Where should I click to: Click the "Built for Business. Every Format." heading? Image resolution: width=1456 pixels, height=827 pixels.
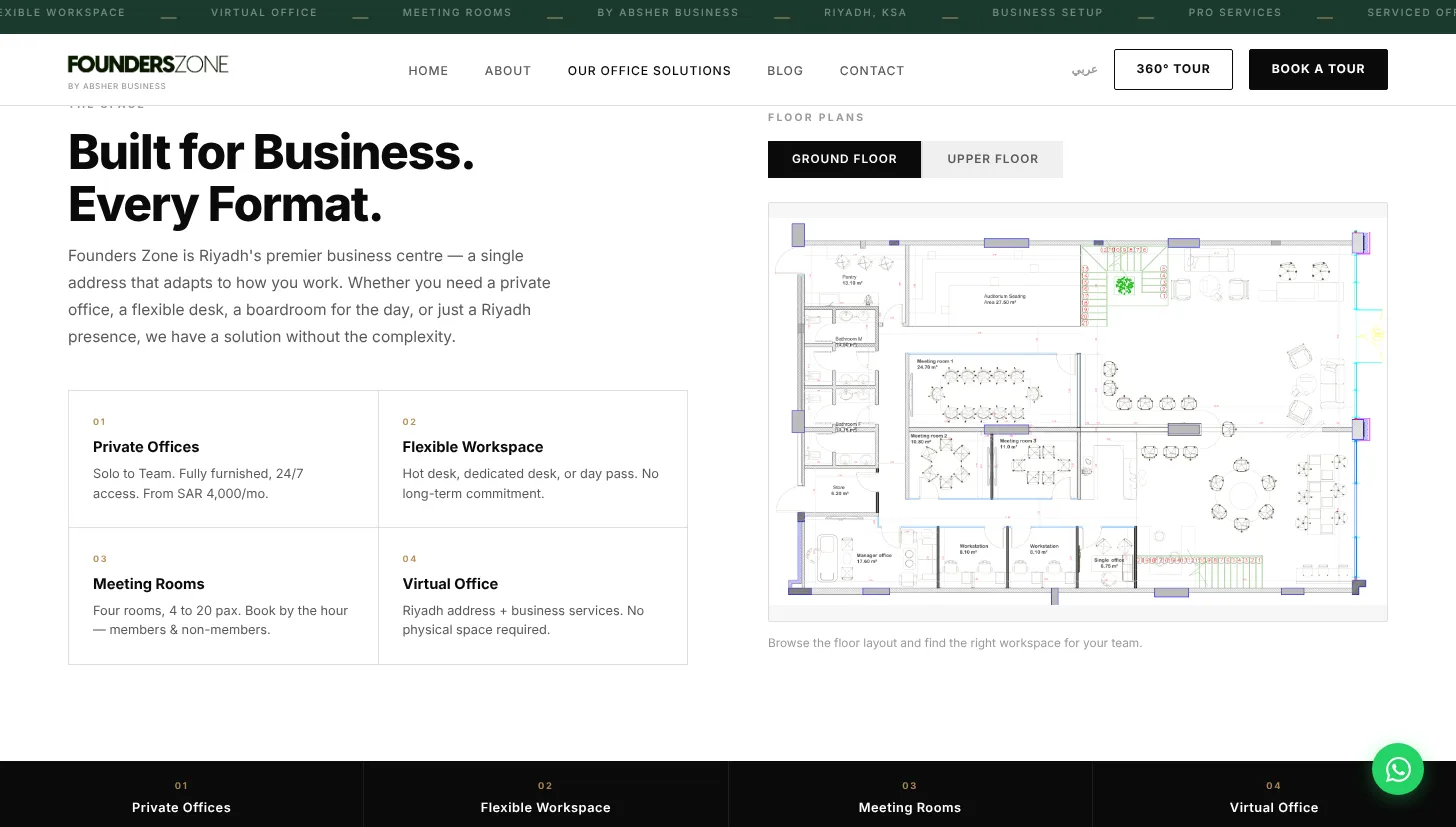(271, 178)
